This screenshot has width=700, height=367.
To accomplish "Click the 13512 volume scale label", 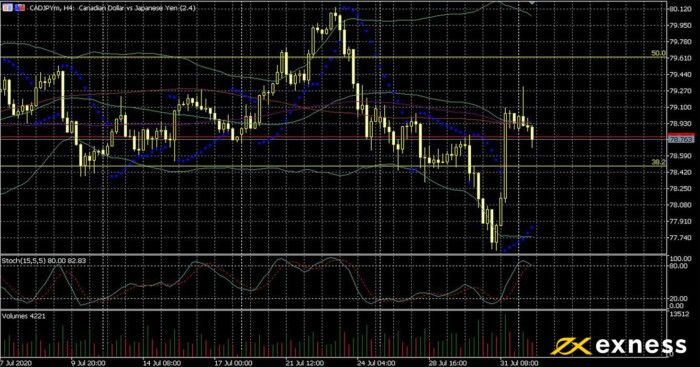I will (679, 314).
